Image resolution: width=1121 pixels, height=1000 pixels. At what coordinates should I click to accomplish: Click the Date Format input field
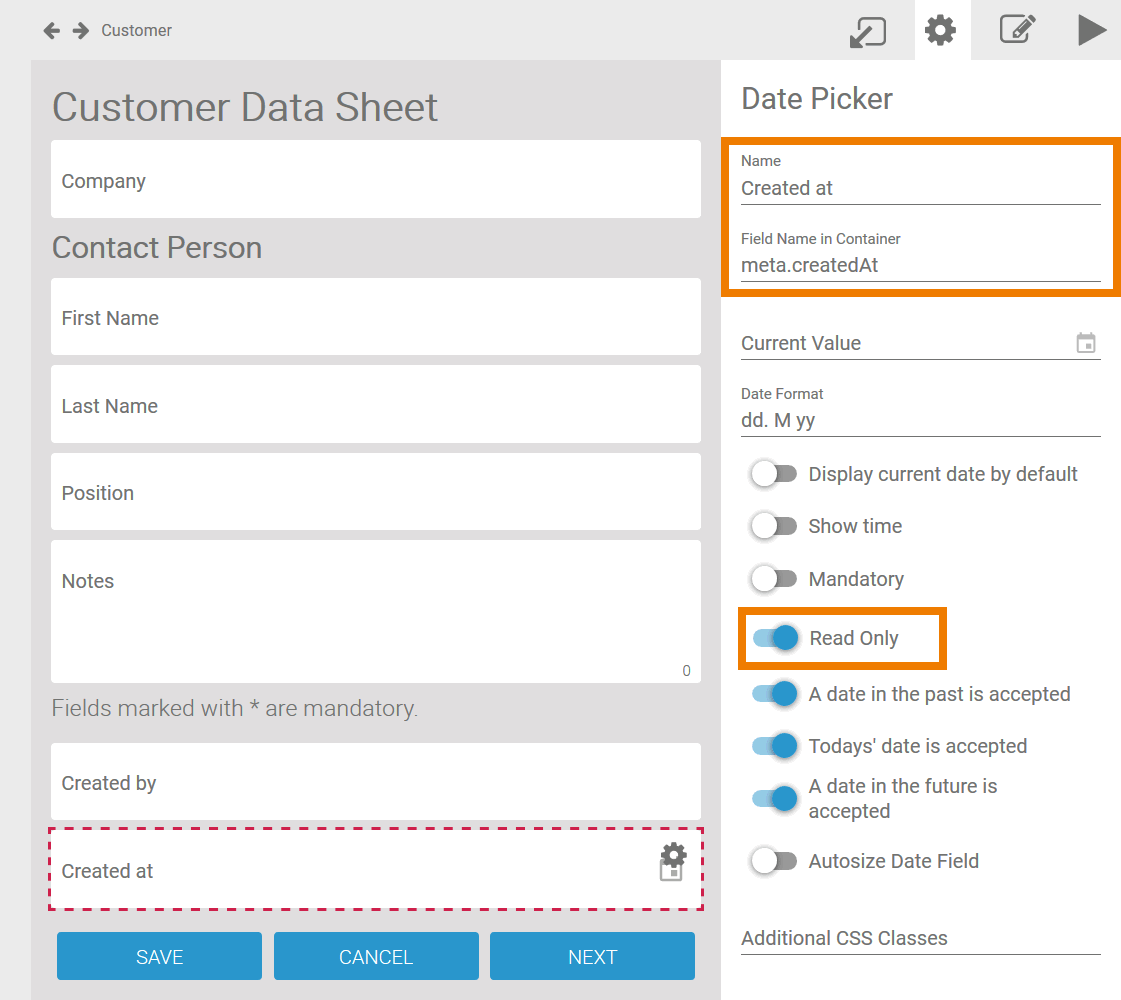(920, 421)
